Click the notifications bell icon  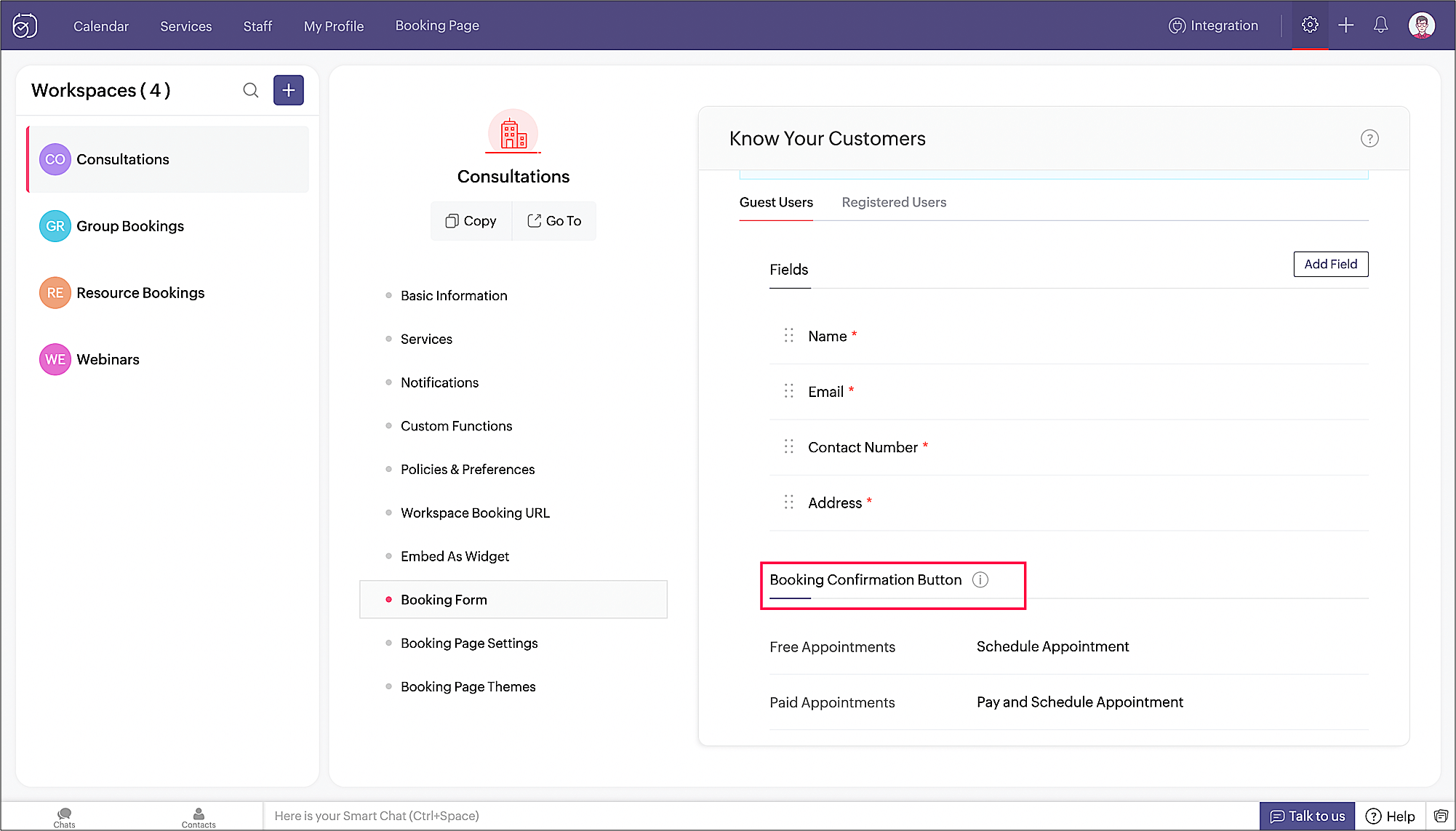(1380, 25)
